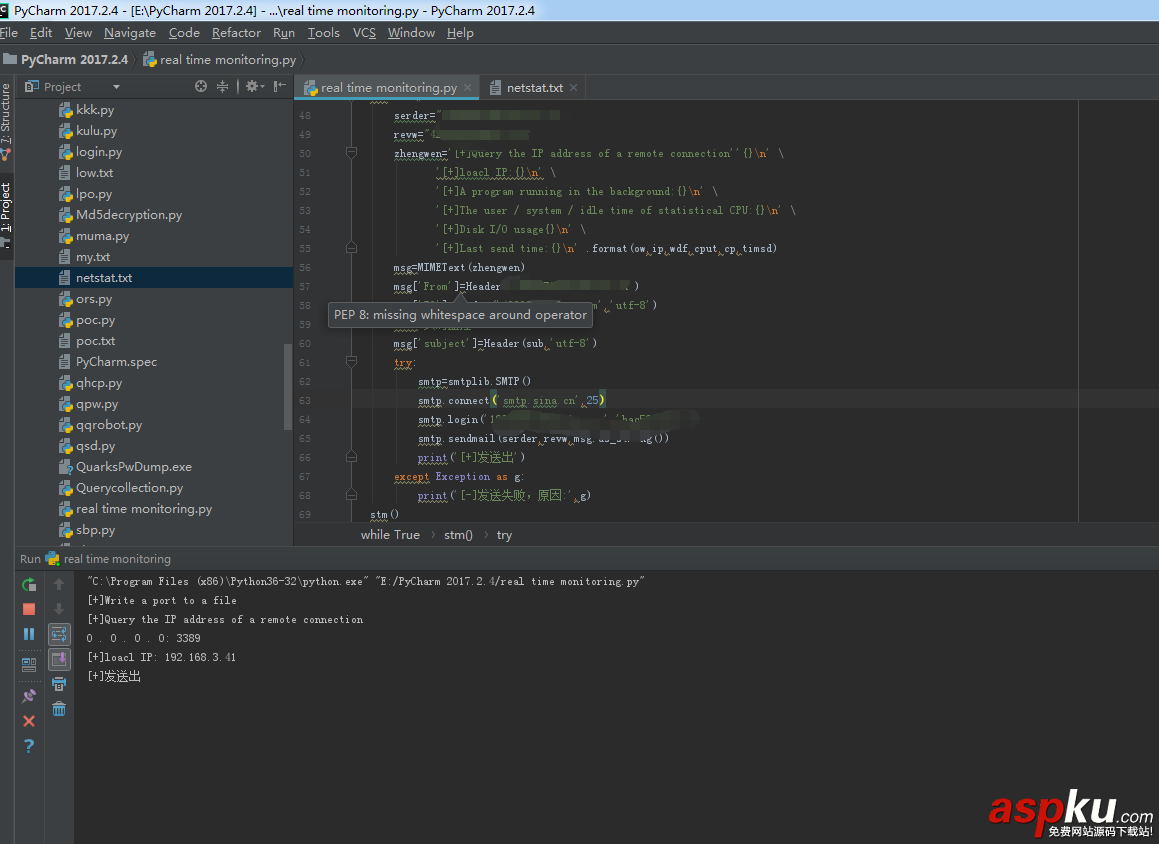Click '[+]loacl IP: 192.168.3.41' console line
This screenshot has width=1159, height=844.
point(161,657)
